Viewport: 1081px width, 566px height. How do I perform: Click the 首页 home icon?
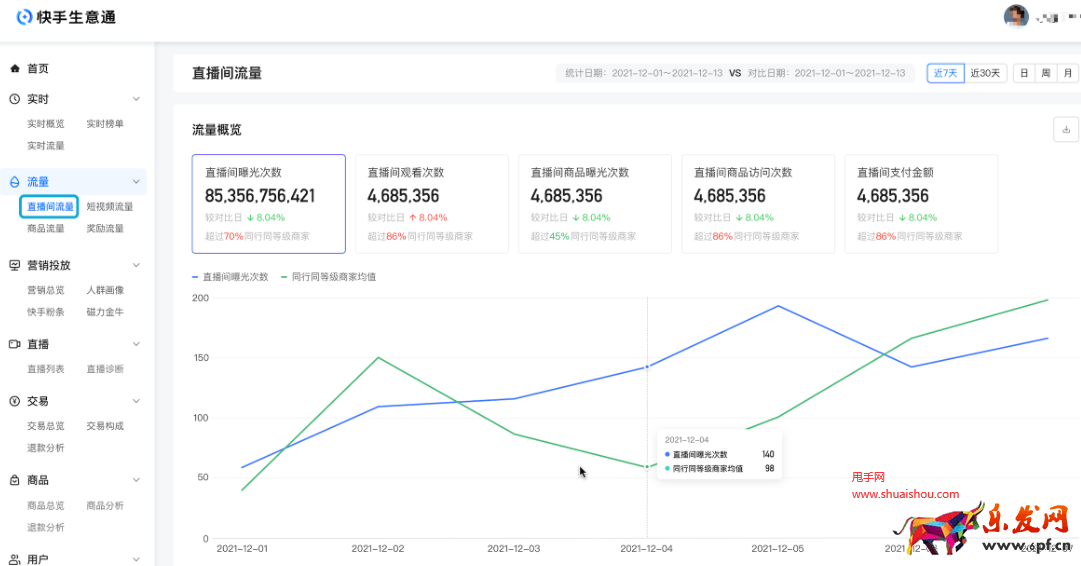tap(15, 69)
